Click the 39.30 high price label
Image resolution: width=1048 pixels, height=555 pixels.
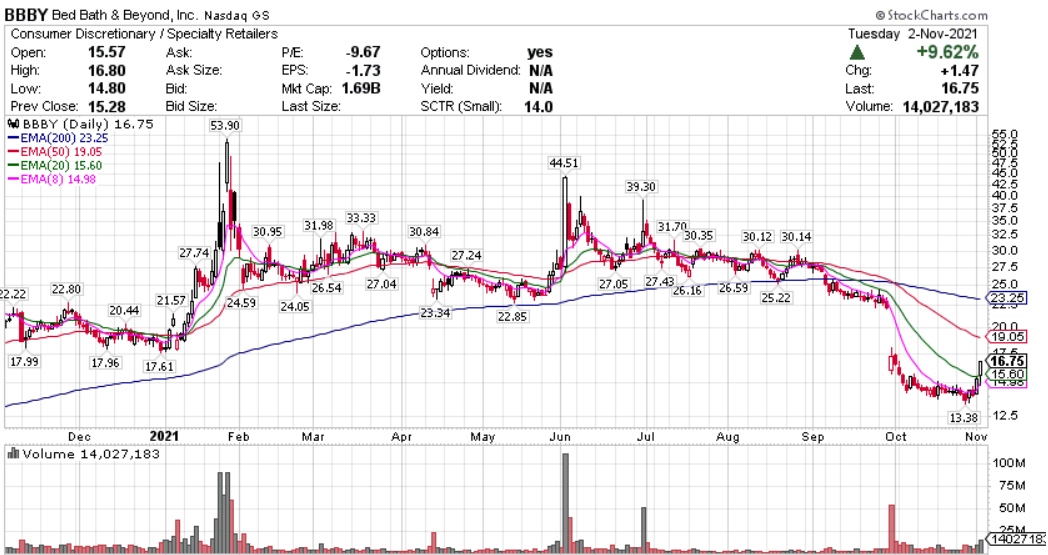[641, 187]
